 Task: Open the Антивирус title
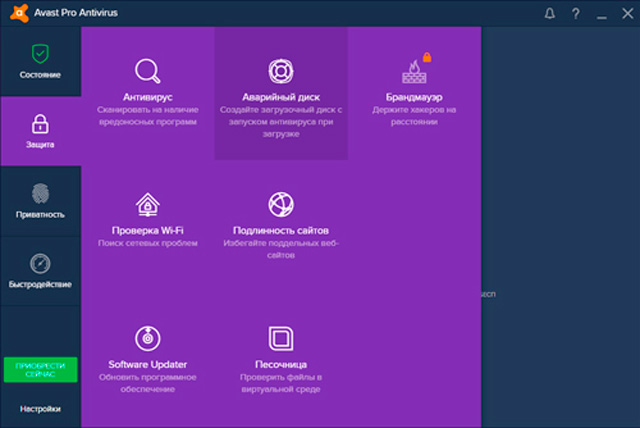(x=147, y=97)
